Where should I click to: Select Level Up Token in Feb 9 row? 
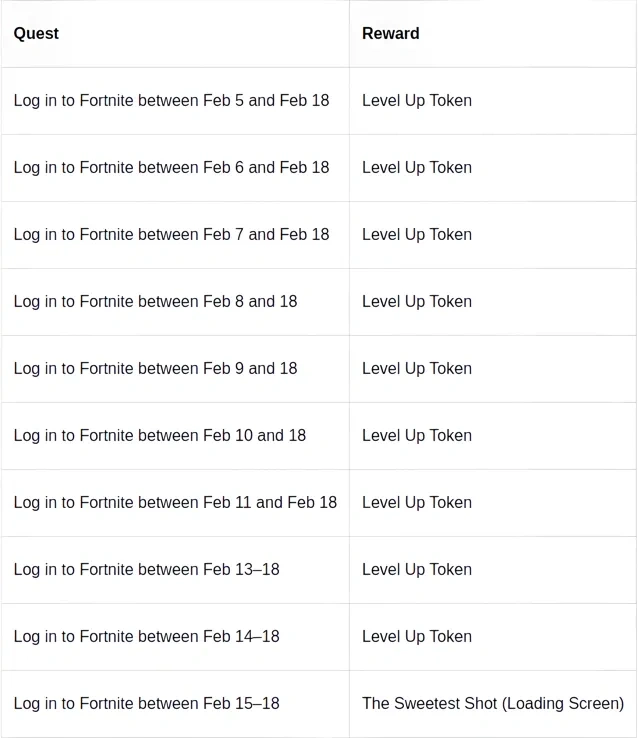pos(416,368)
